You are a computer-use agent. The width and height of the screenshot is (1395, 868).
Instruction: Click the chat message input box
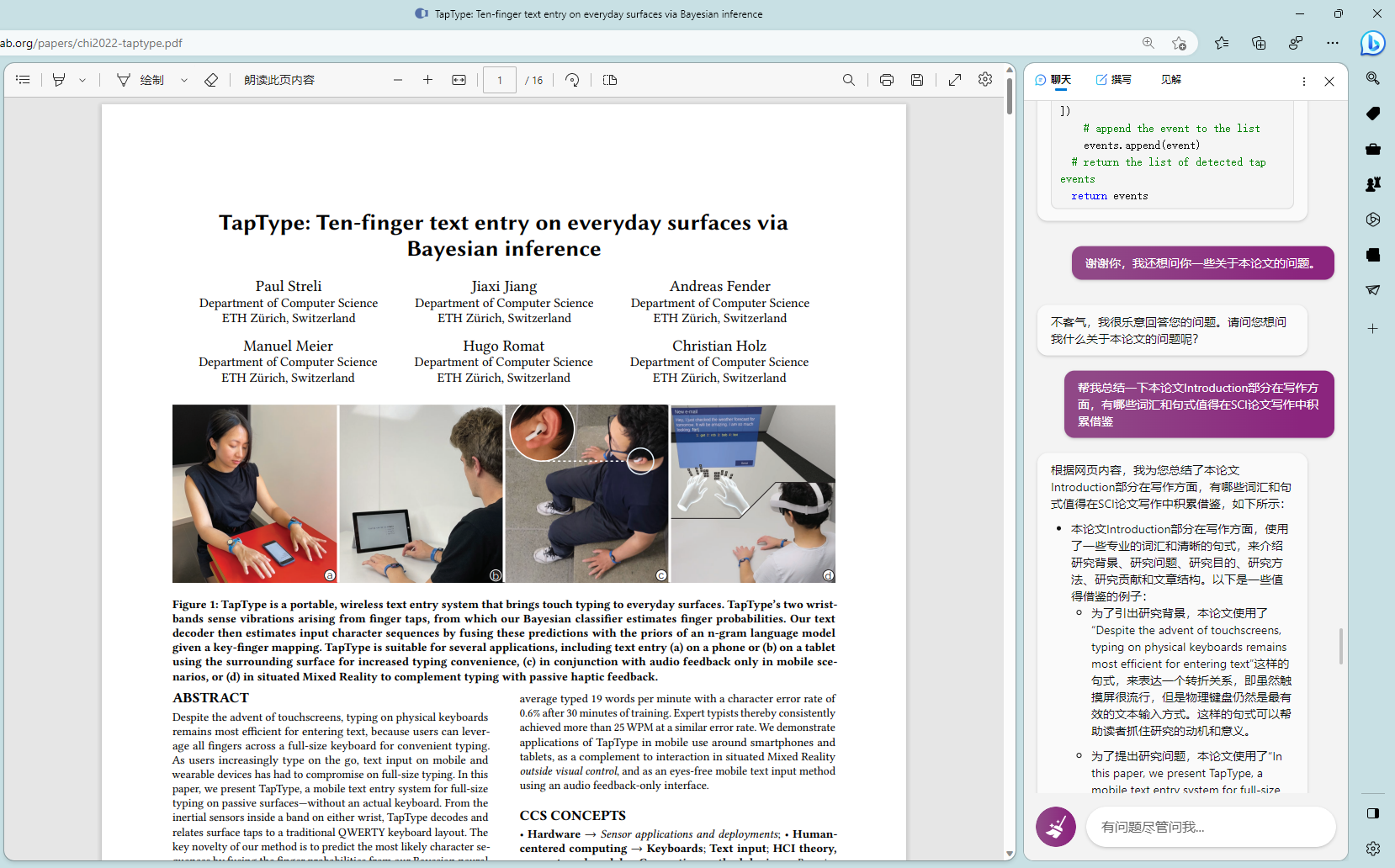[x=1210, y=827]
